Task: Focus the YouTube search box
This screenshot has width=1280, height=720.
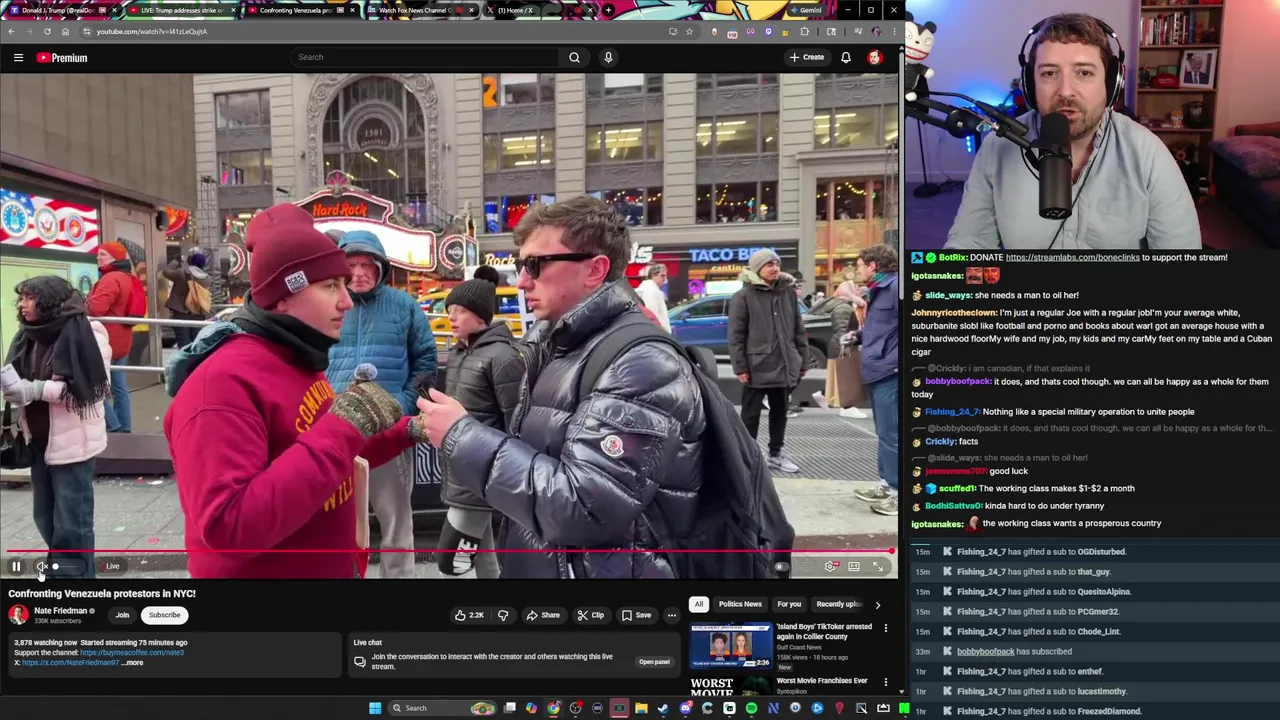Action: [x=425, y=57]
